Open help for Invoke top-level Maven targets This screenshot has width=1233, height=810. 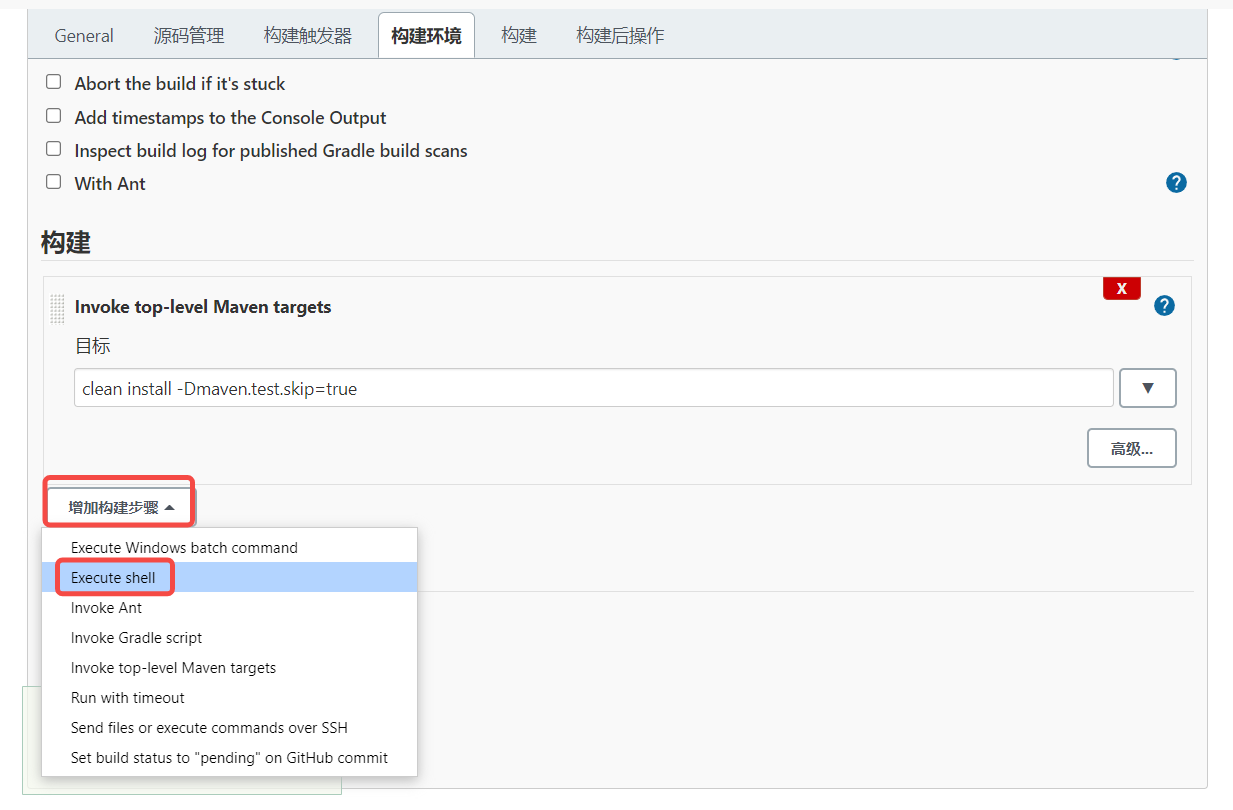(1164, 306)
